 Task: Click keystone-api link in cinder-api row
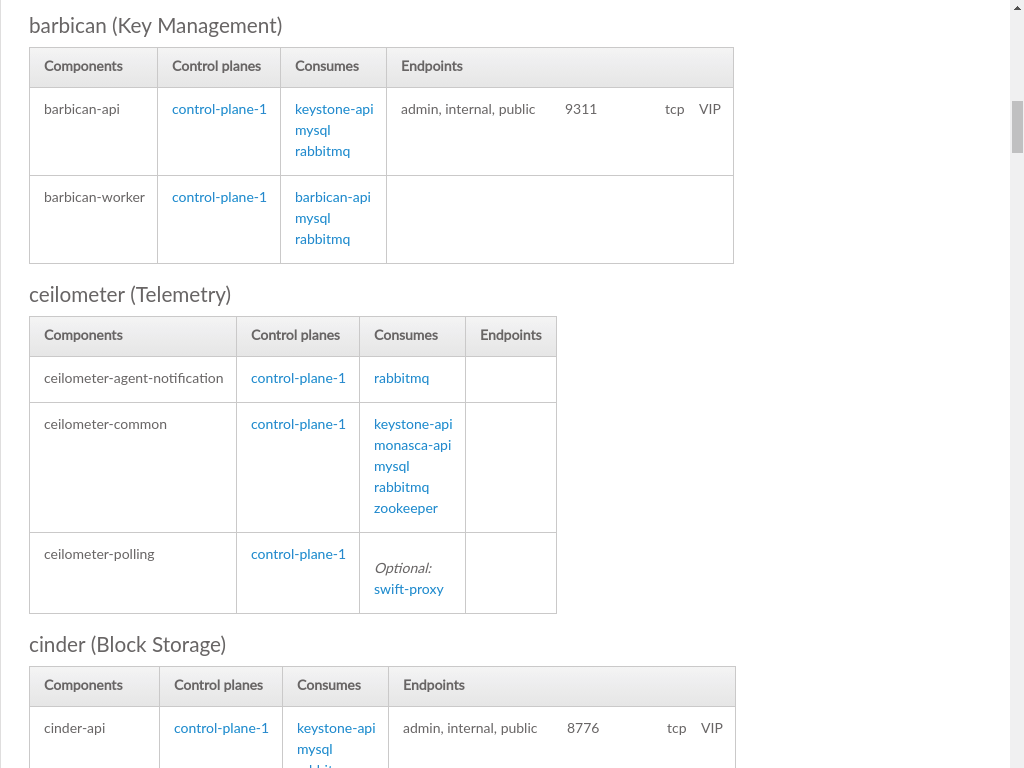pyautogui.click(x=336, y=728)
